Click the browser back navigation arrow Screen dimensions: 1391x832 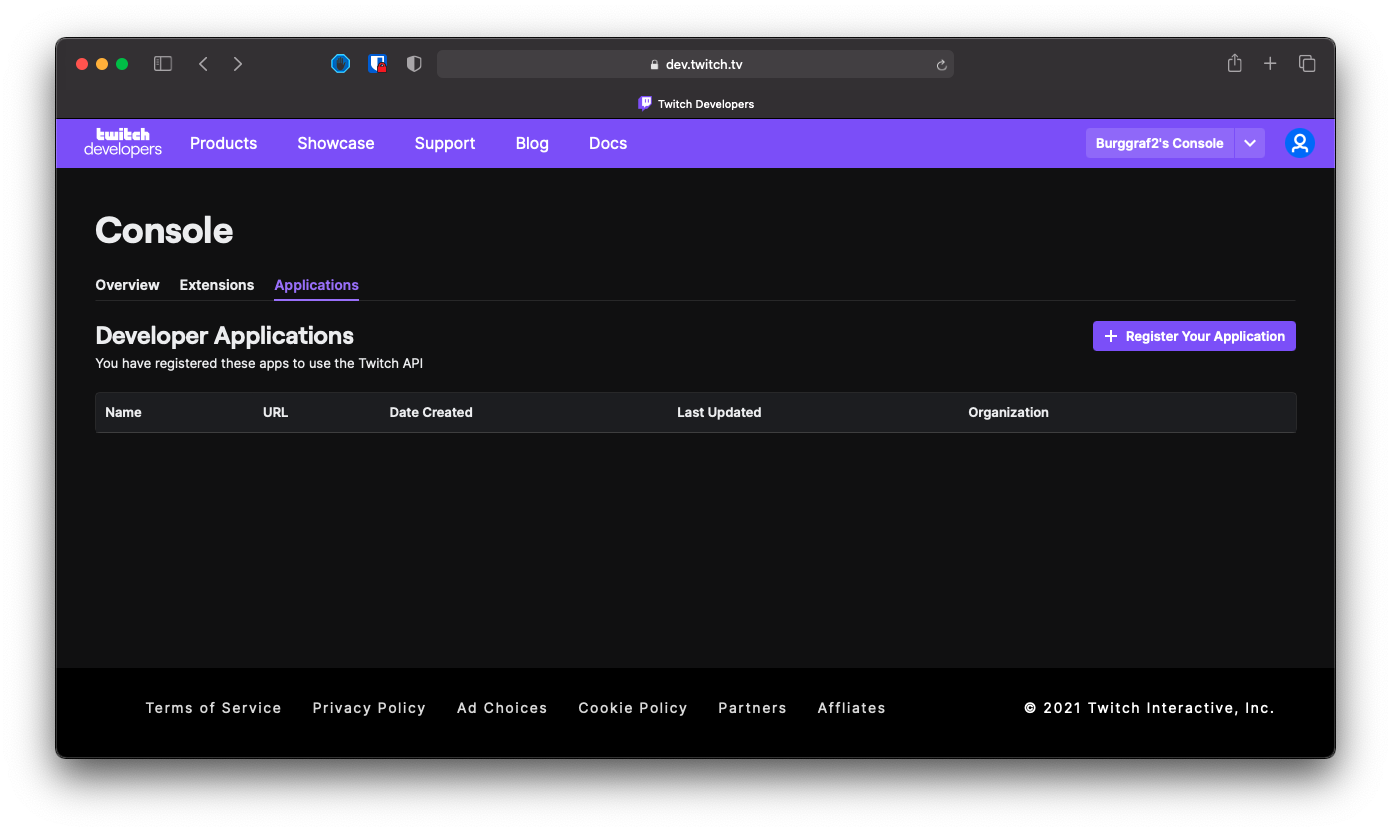click(203, 63)
